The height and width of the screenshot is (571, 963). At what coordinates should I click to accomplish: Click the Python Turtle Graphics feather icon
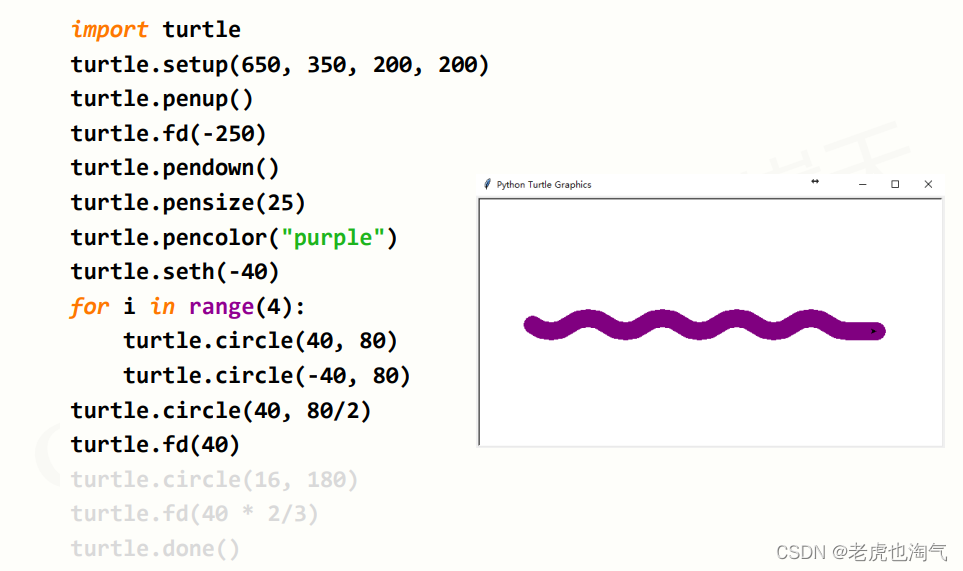coord(487,184)
